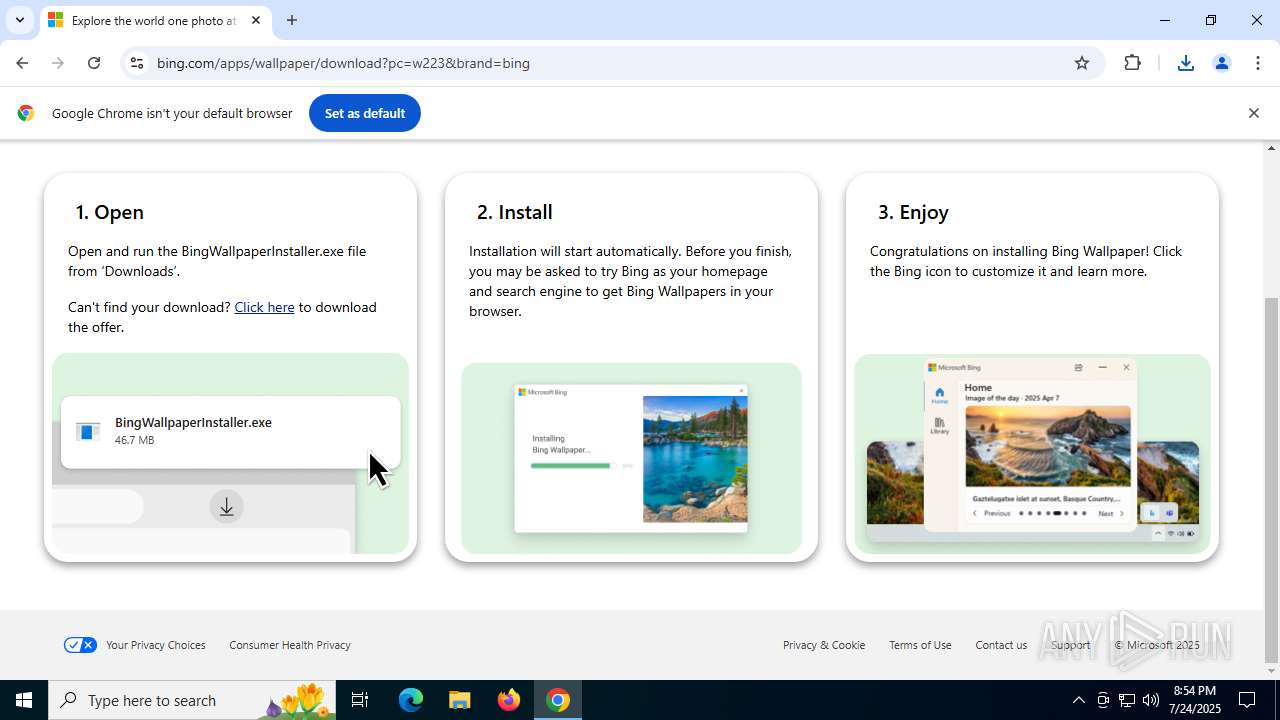Image resolution: width=1280 pixels, height=720 pixels.
Task: Click the 'Click here' download link
Action: pyautogui.click(x=264, y=307)
